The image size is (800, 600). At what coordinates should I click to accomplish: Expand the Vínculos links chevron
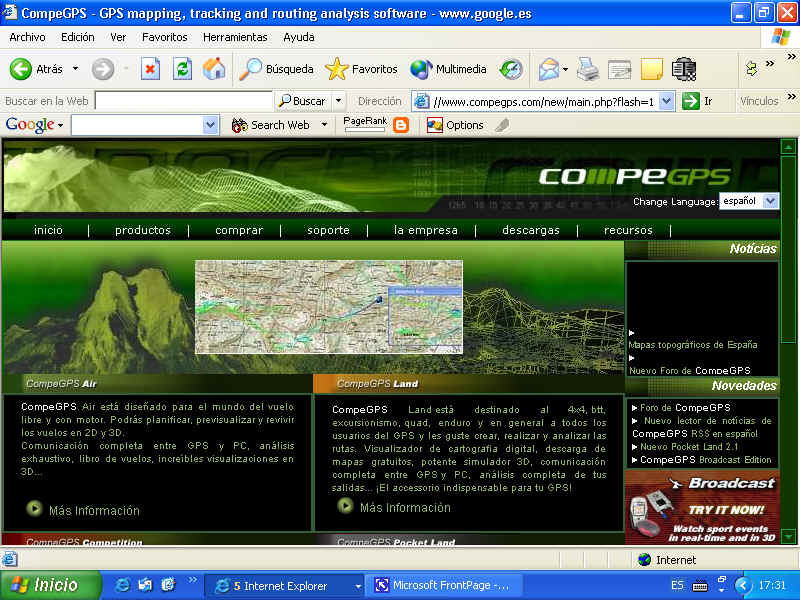pyautogui.click(x=791, y=96)
